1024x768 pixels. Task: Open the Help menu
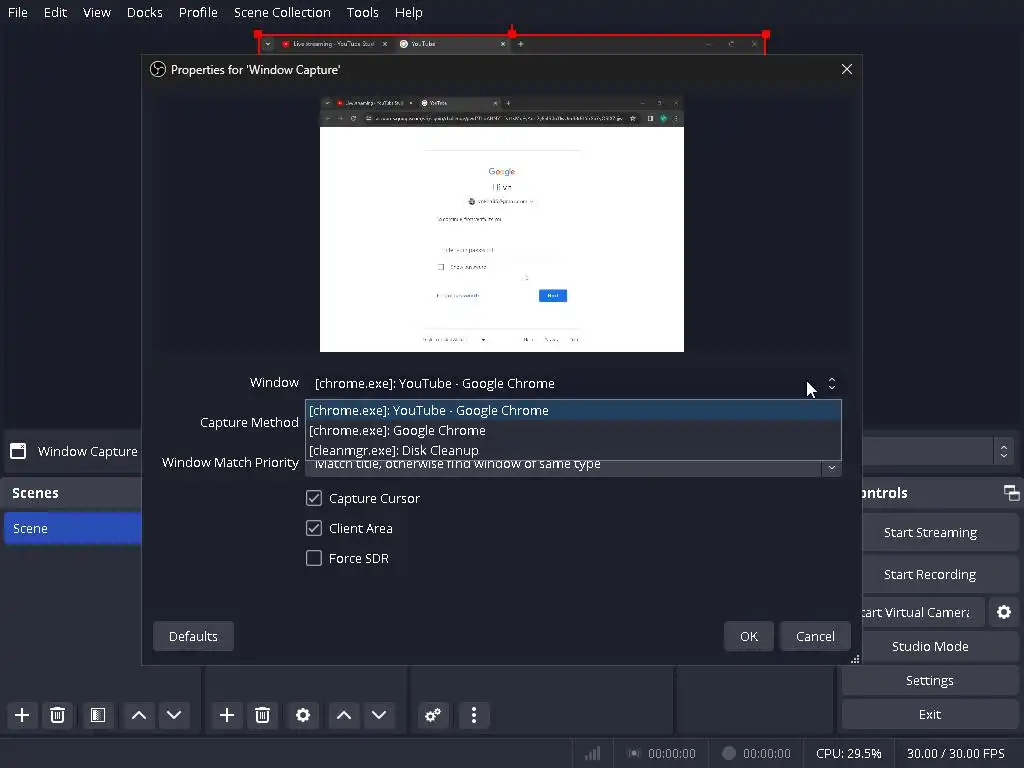pyautogui.click(x=409, y=12)
